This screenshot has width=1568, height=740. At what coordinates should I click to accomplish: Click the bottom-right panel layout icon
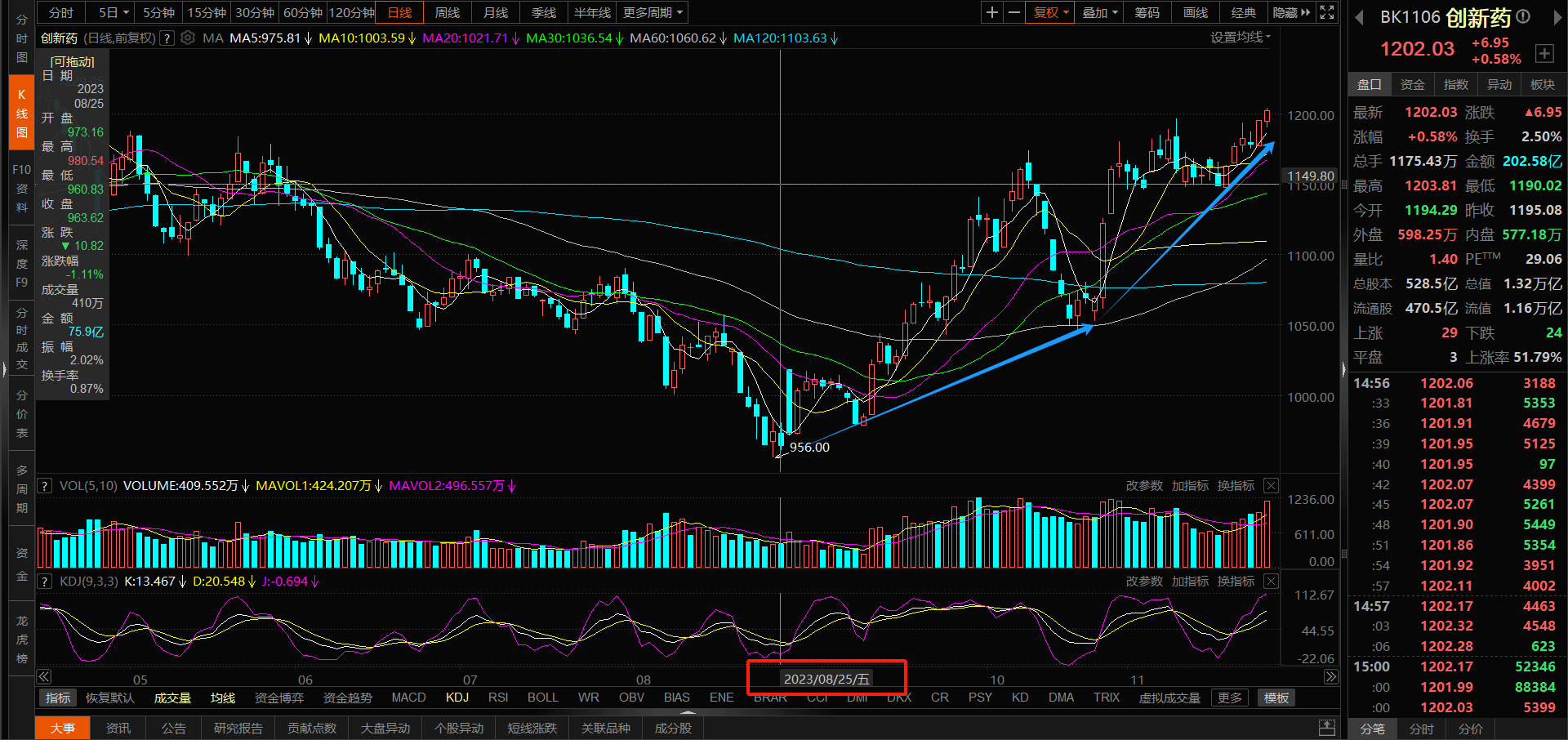click(x=1327, y=727)
